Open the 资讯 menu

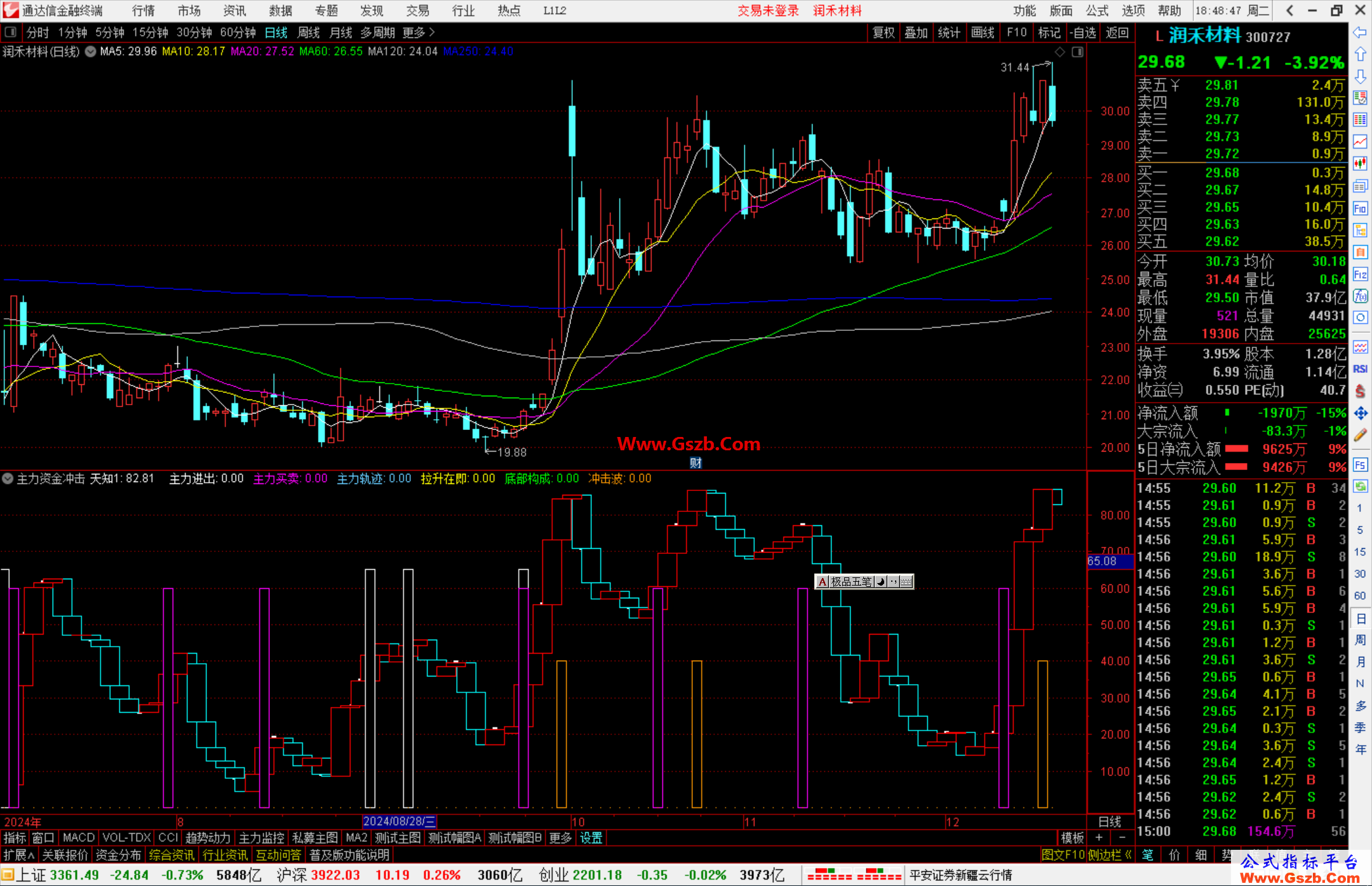(235, 11)
